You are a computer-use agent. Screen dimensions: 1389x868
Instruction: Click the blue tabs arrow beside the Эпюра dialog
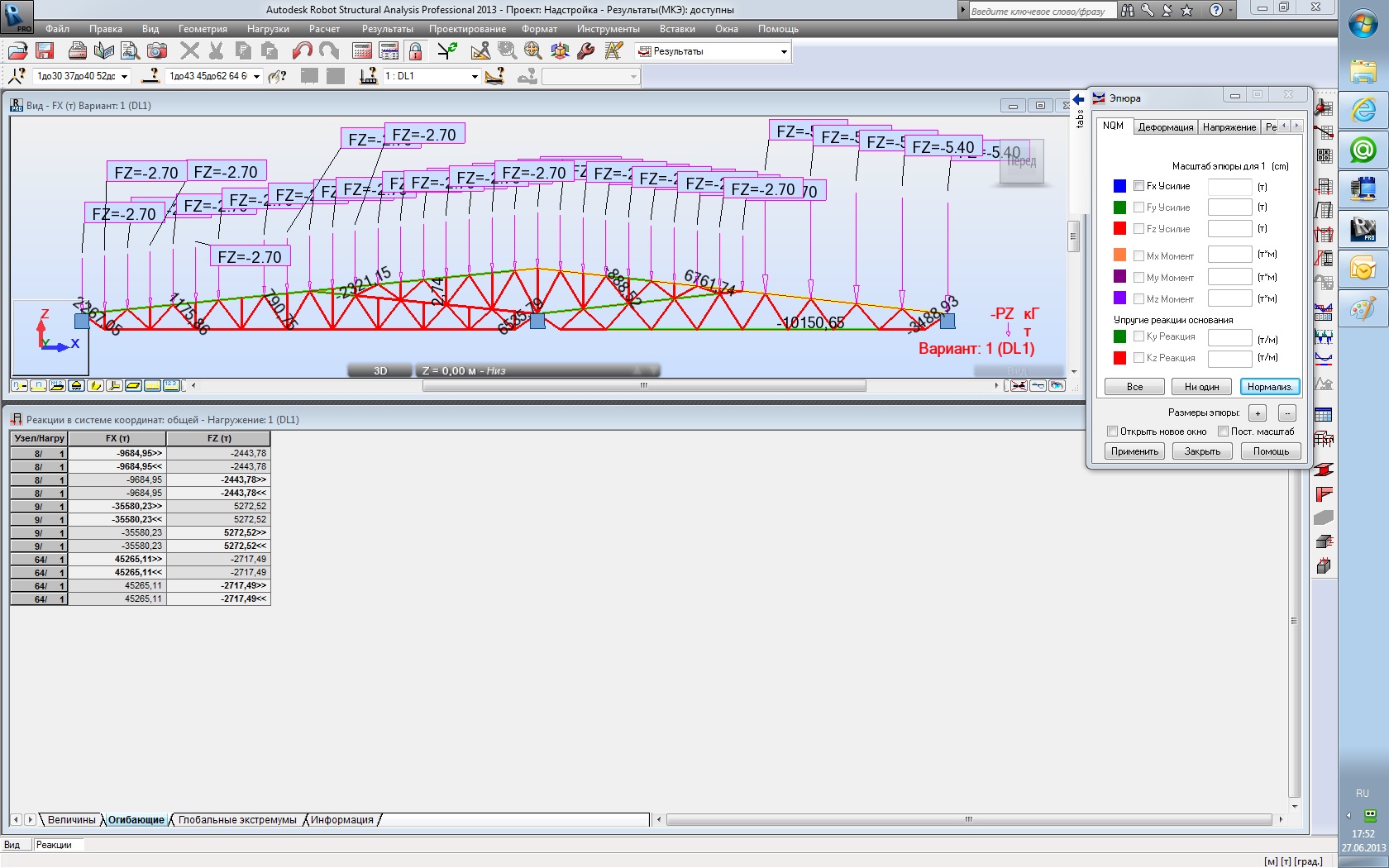(x=1078, y=99)
